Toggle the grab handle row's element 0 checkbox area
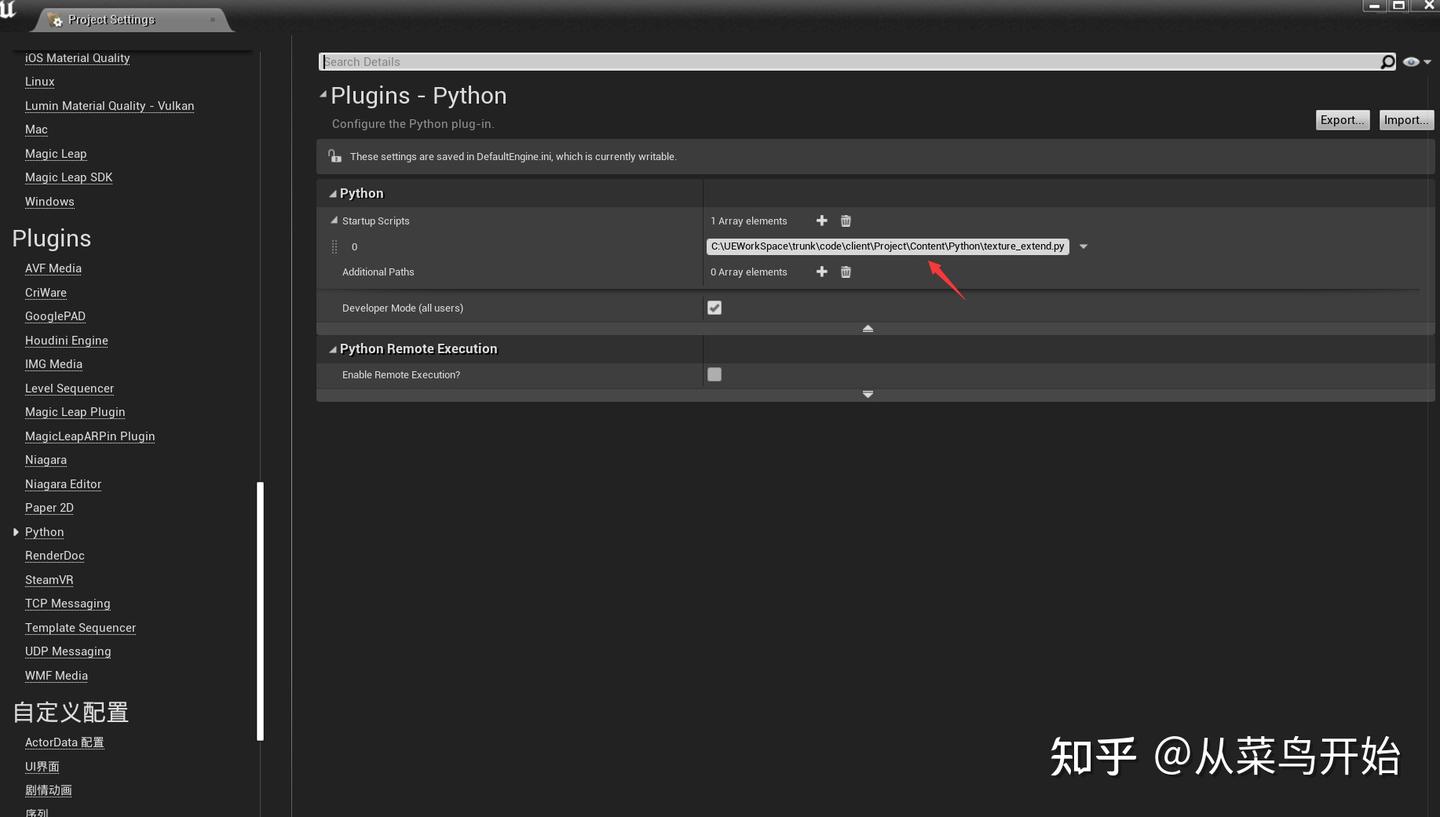Viewport: 1440px width, 817px height. [335, 246]
